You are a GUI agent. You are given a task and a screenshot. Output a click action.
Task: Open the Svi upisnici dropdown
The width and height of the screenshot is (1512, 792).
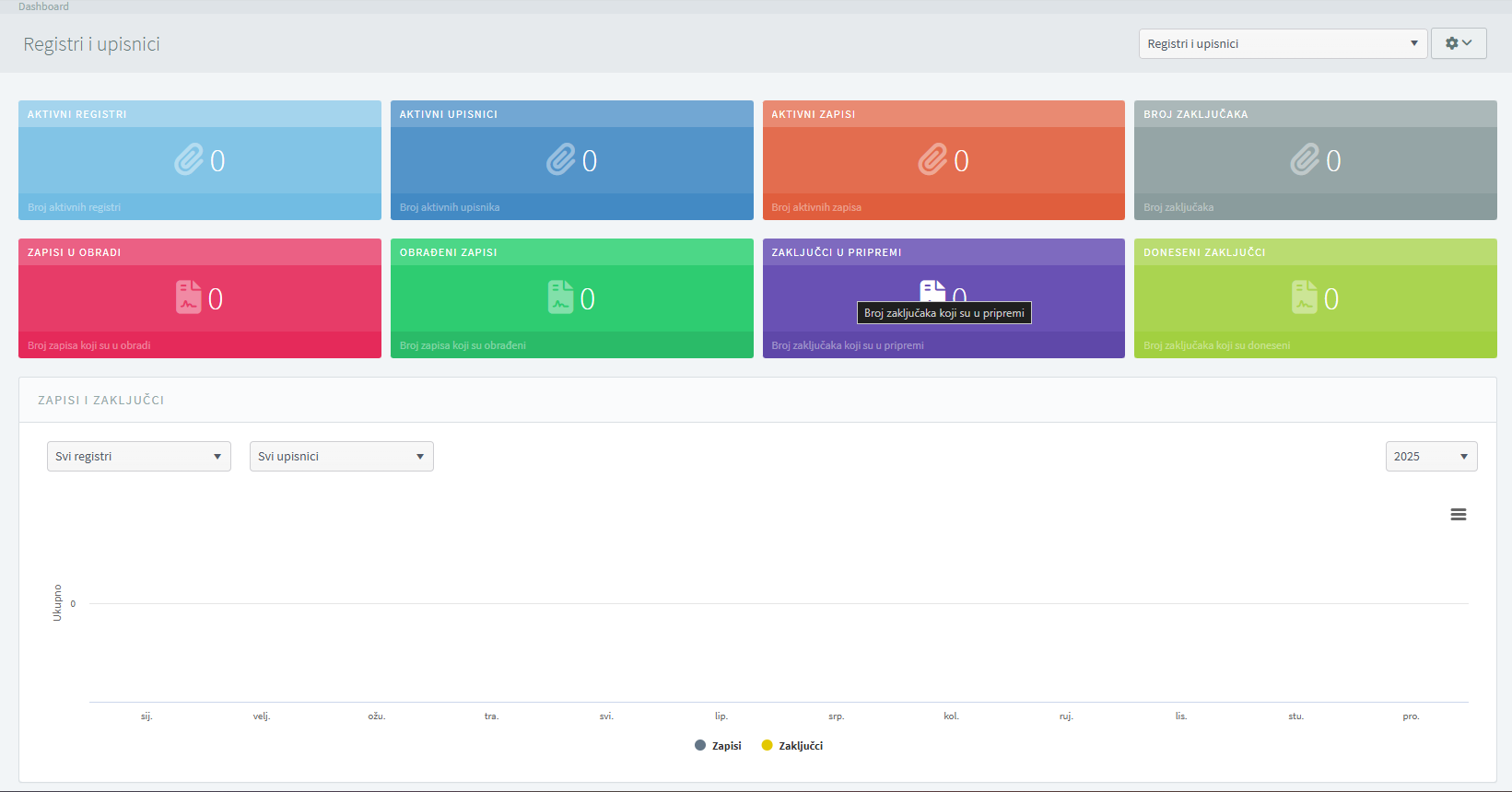(341, 457)
